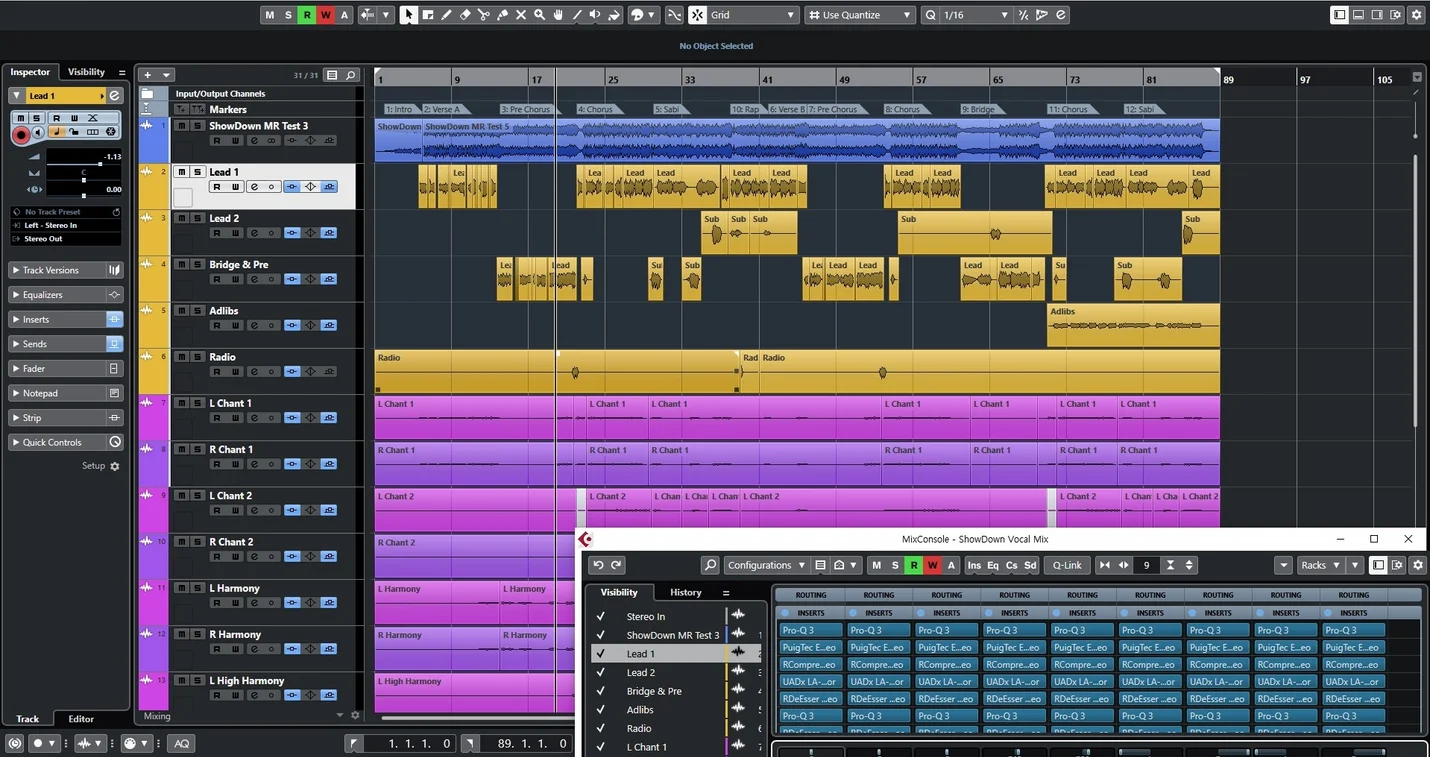Select the Split scissors tool
This screenshot has width=1430, height=757.
(x=484, y=15)
